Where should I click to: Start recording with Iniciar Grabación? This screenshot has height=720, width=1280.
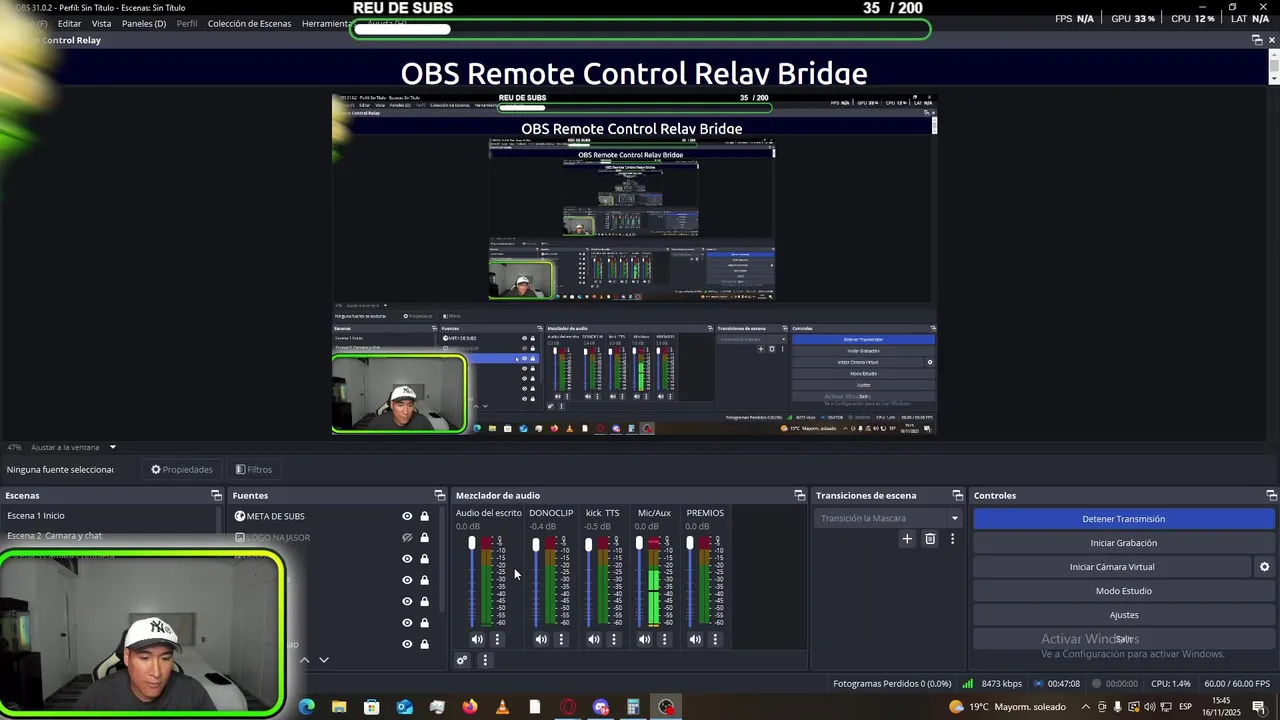point(1123,543)
